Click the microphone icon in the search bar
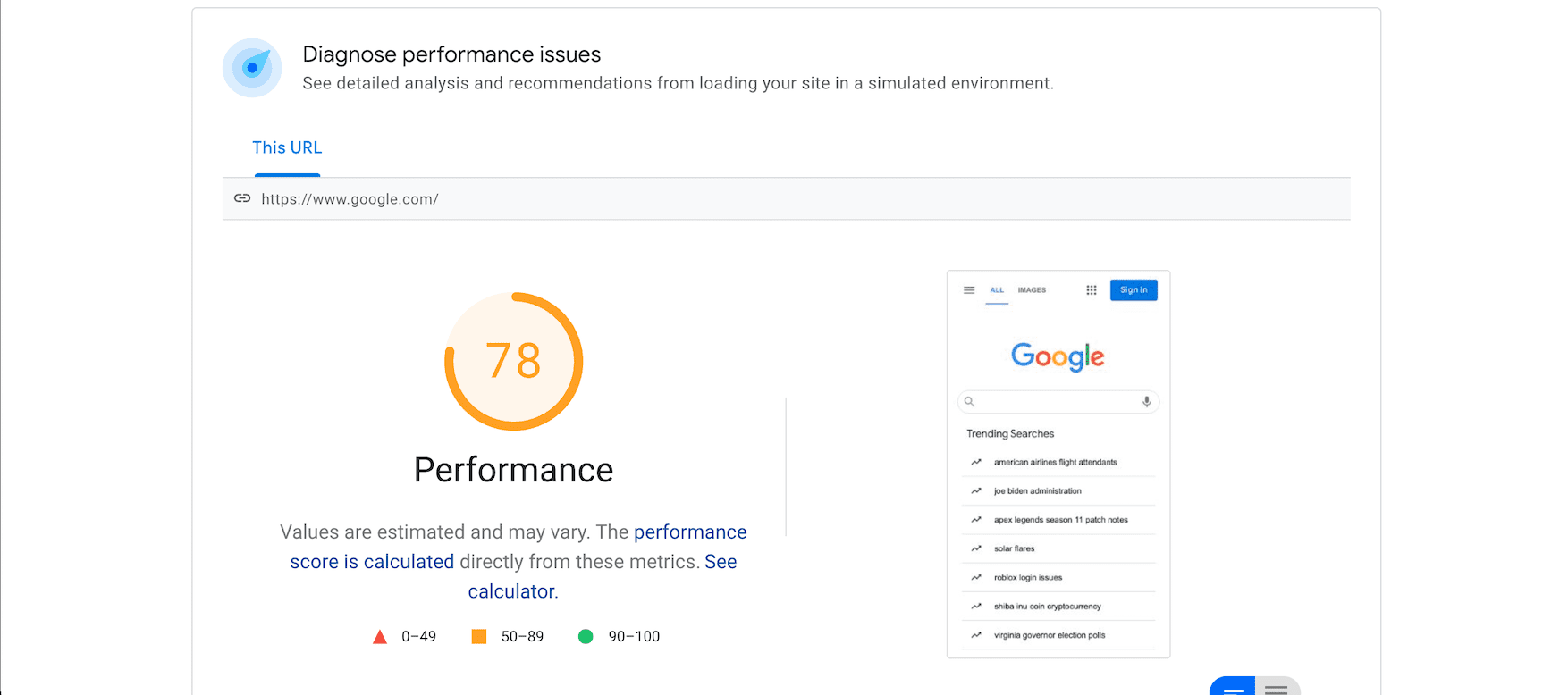The width and height of the screenshot is (1568, 695). pyautogui.click(x=1146, y=401)
